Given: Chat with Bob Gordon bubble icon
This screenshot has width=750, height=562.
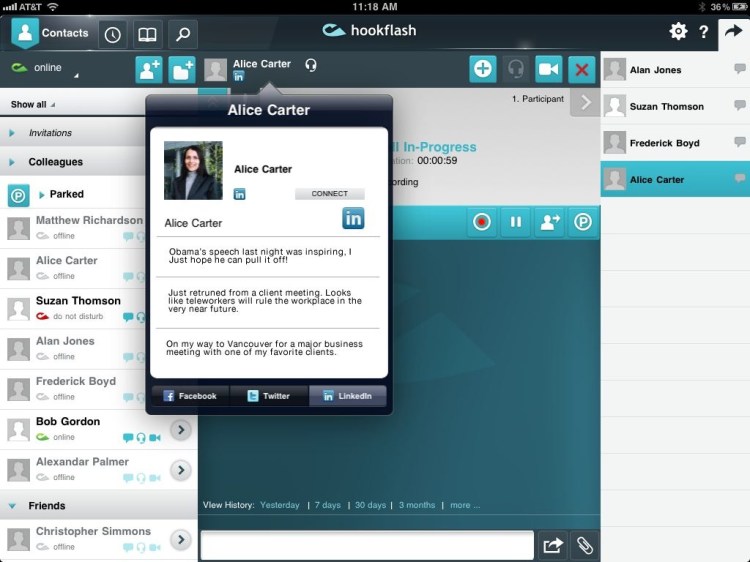Looking at the screenshot, I should (x=128, y=437).
